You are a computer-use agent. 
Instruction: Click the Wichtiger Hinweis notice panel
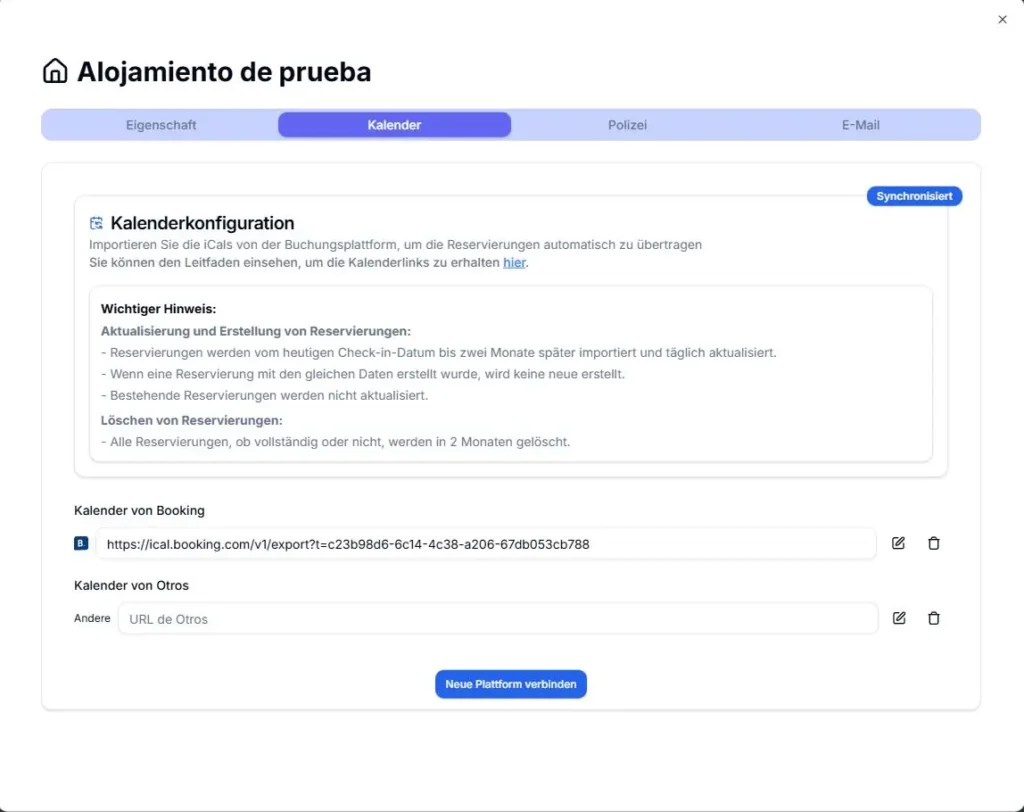click(511, 374)
